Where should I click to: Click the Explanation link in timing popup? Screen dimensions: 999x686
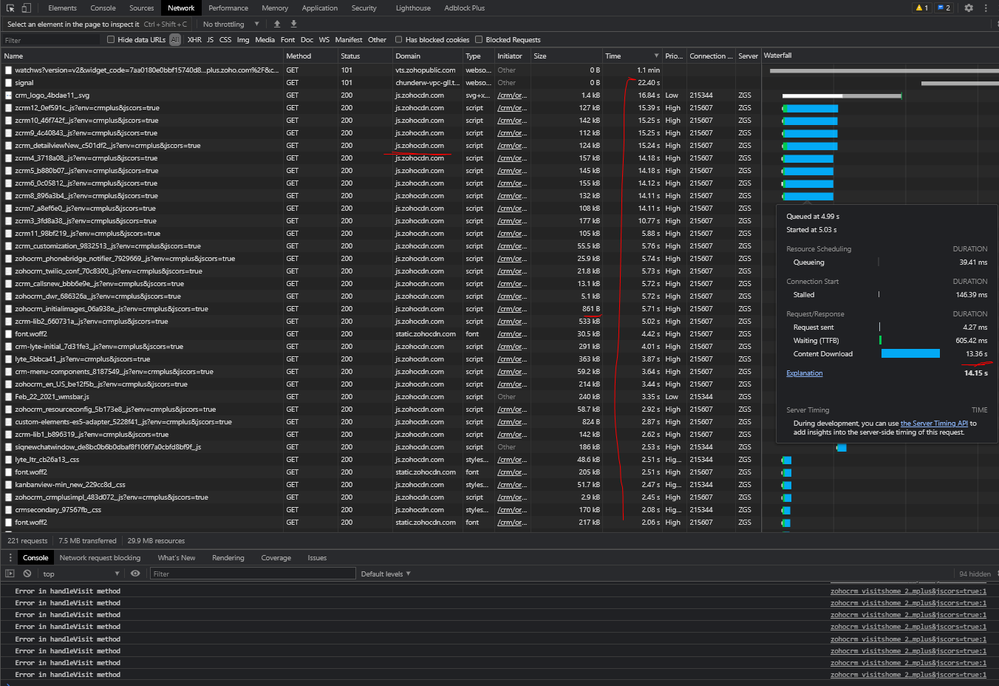click(x=804, y=373)
